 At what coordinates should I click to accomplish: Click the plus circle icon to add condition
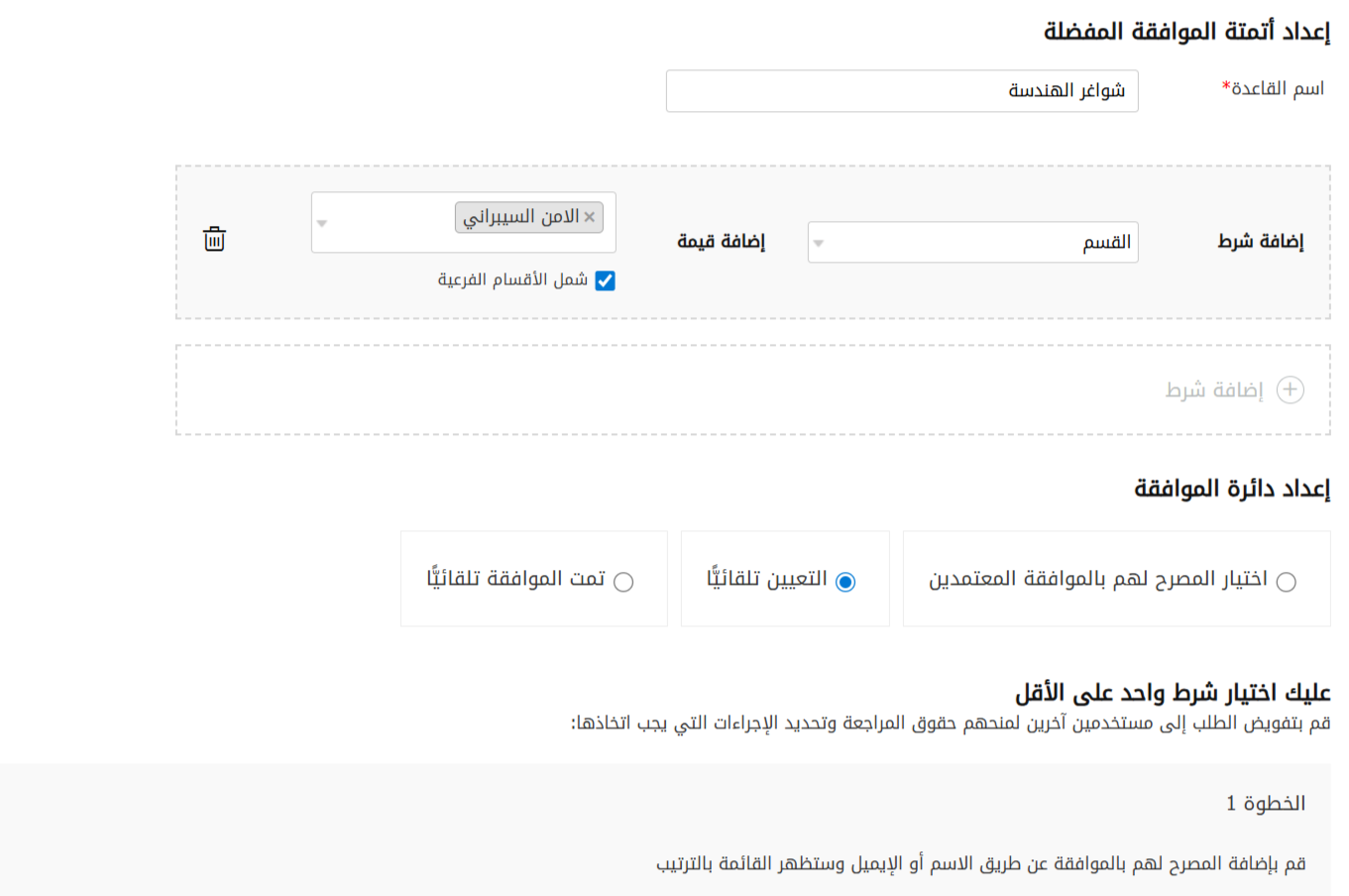tap(1290, 390)
